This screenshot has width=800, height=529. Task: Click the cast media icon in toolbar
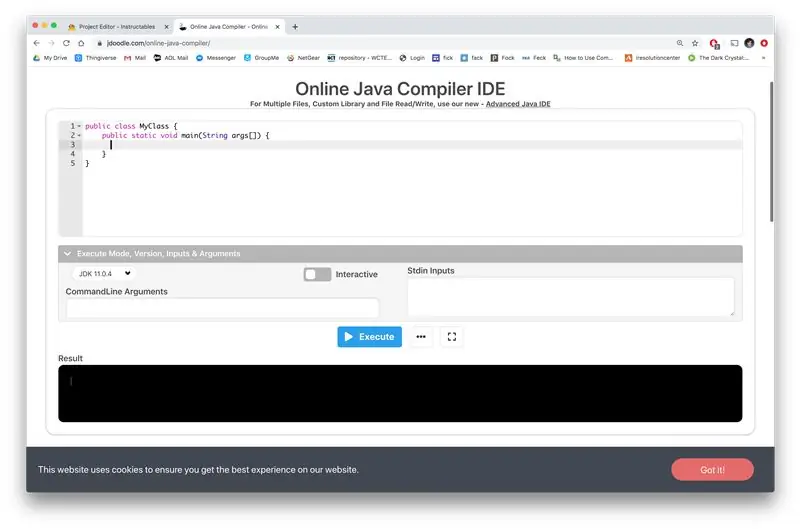coord(734,43)
